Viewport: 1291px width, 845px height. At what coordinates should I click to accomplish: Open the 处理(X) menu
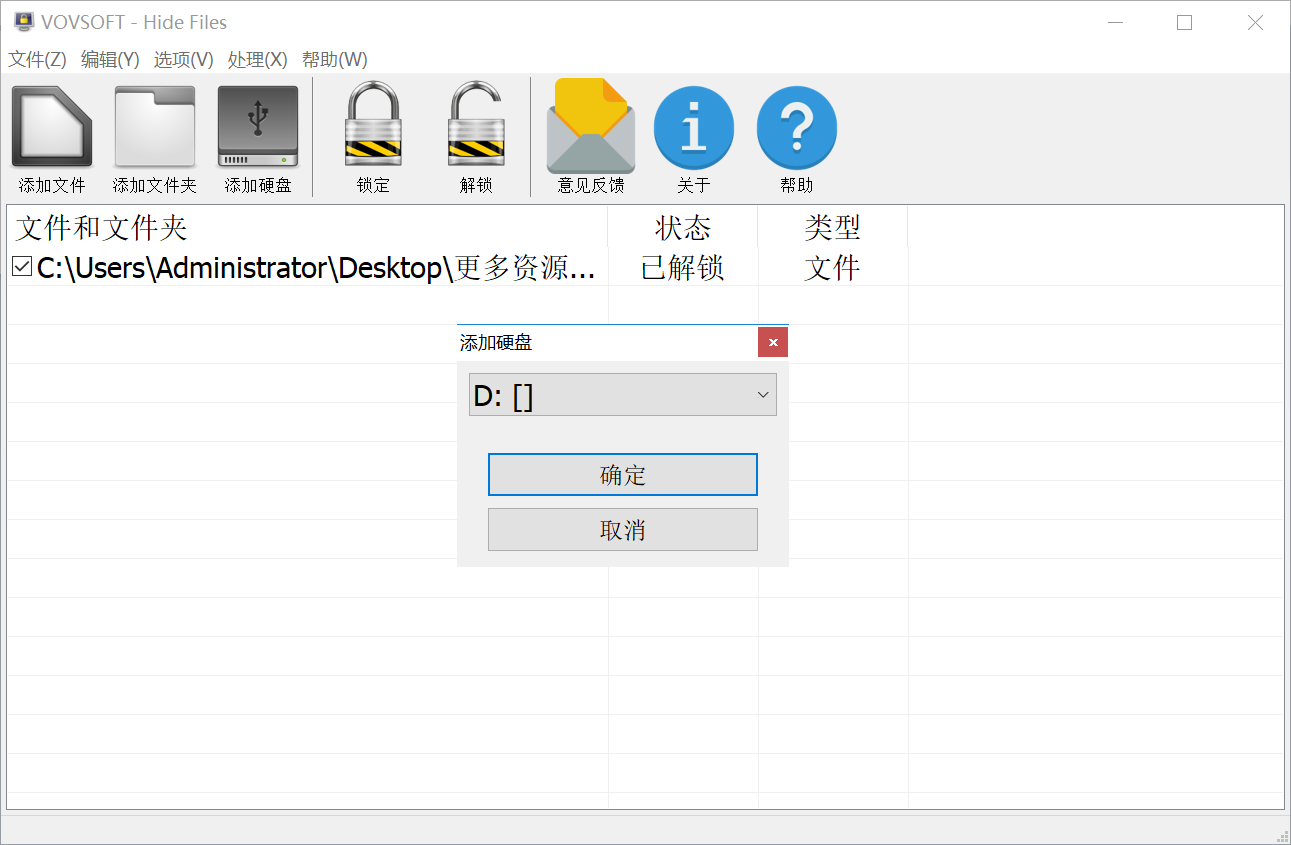258,59
